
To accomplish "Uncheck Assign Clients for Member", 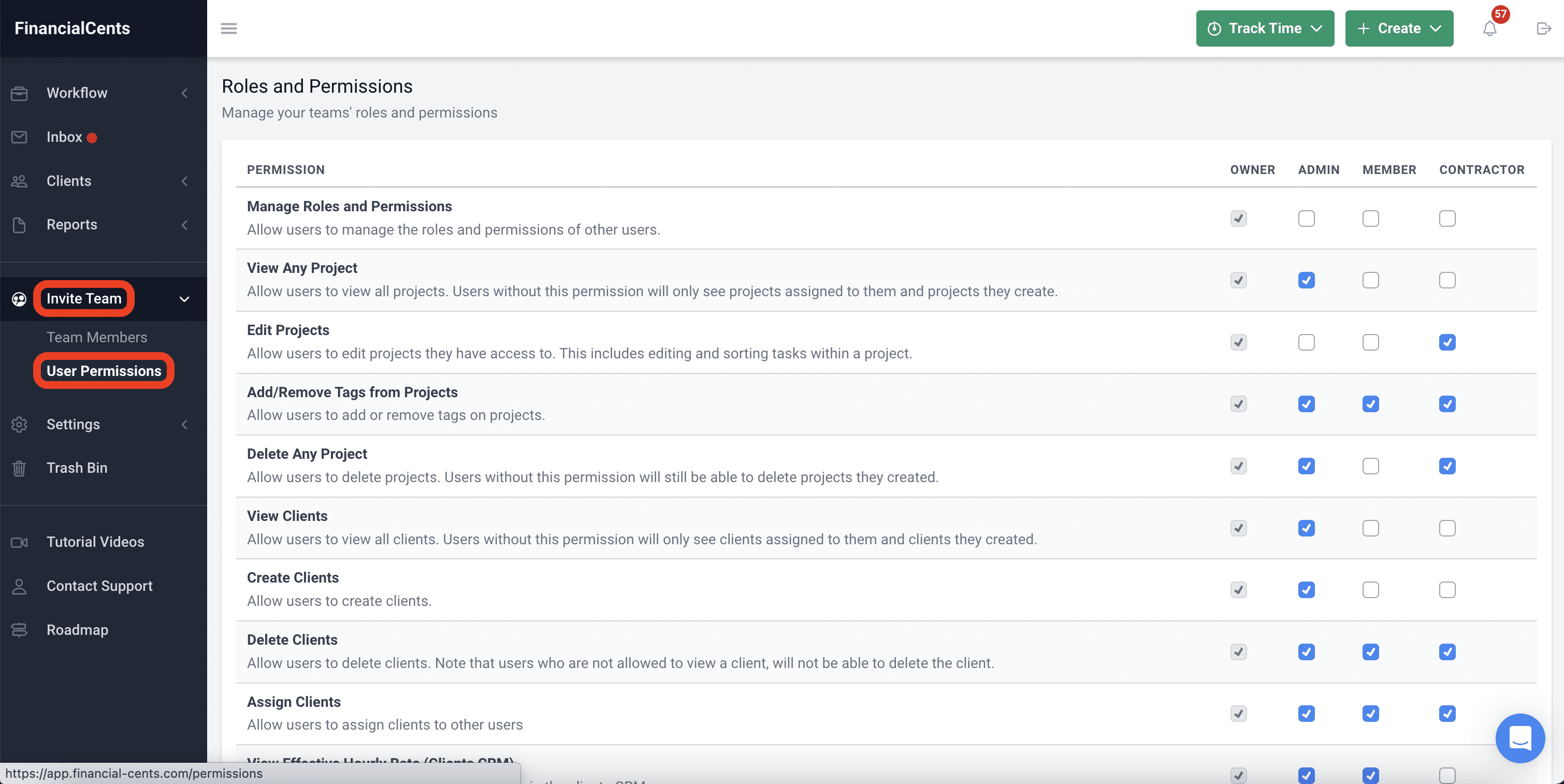I will pos(1370,714).
